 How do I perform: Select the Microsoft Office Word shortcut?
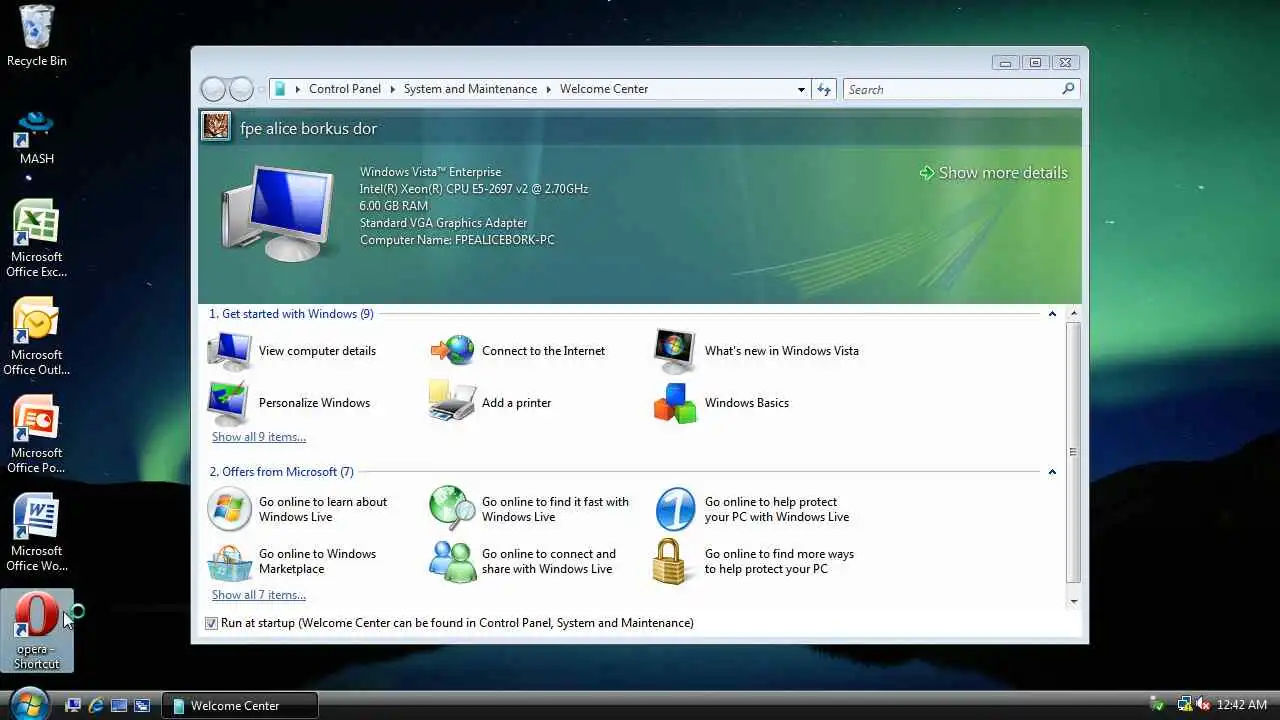[36, 533]
